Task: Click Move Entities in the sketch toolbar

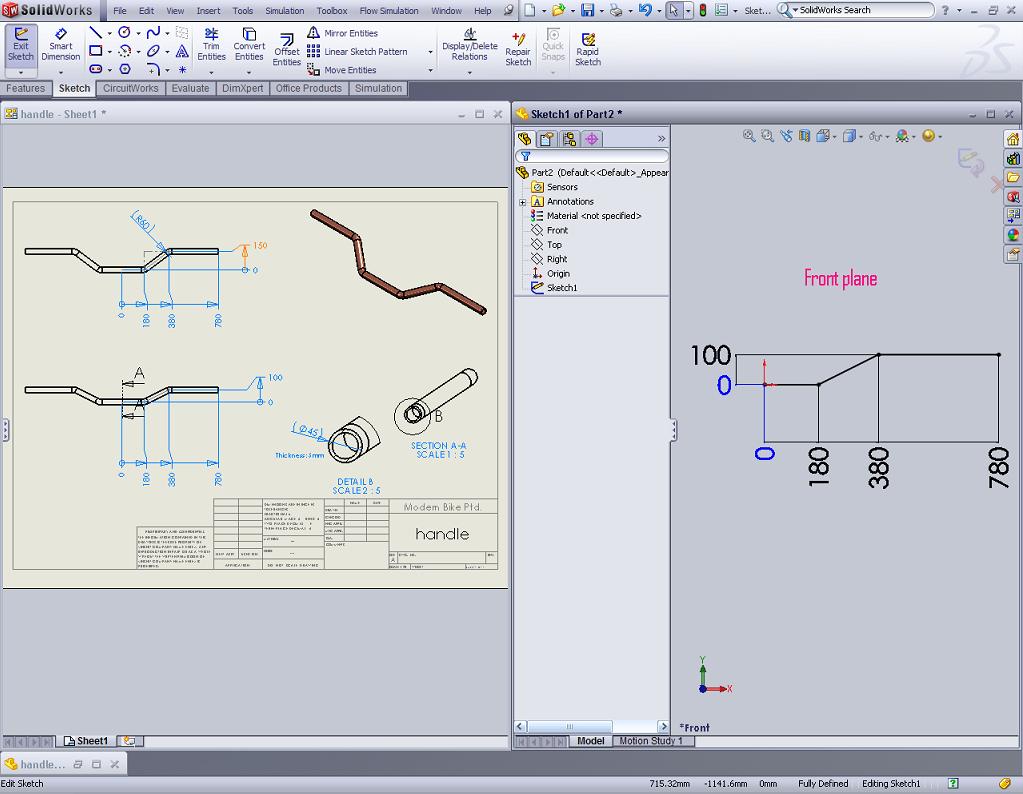Action: click(x=341, y=70)
